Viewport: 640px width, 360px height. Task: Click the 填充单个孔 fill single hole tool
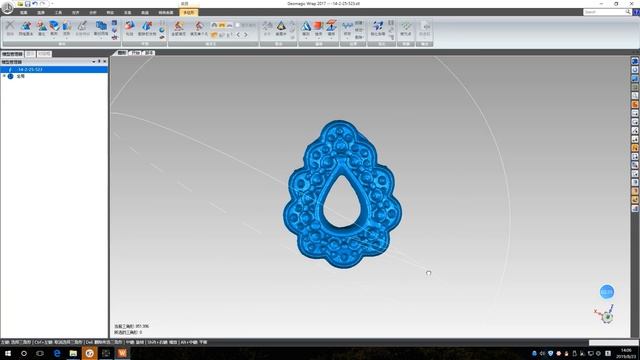click(199, 29)
